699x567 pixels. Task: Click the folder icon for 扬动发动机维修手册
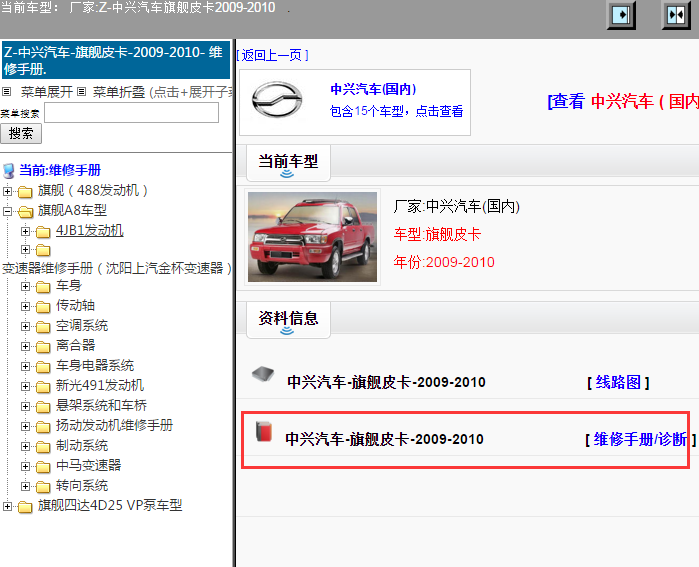pos(43,427)
